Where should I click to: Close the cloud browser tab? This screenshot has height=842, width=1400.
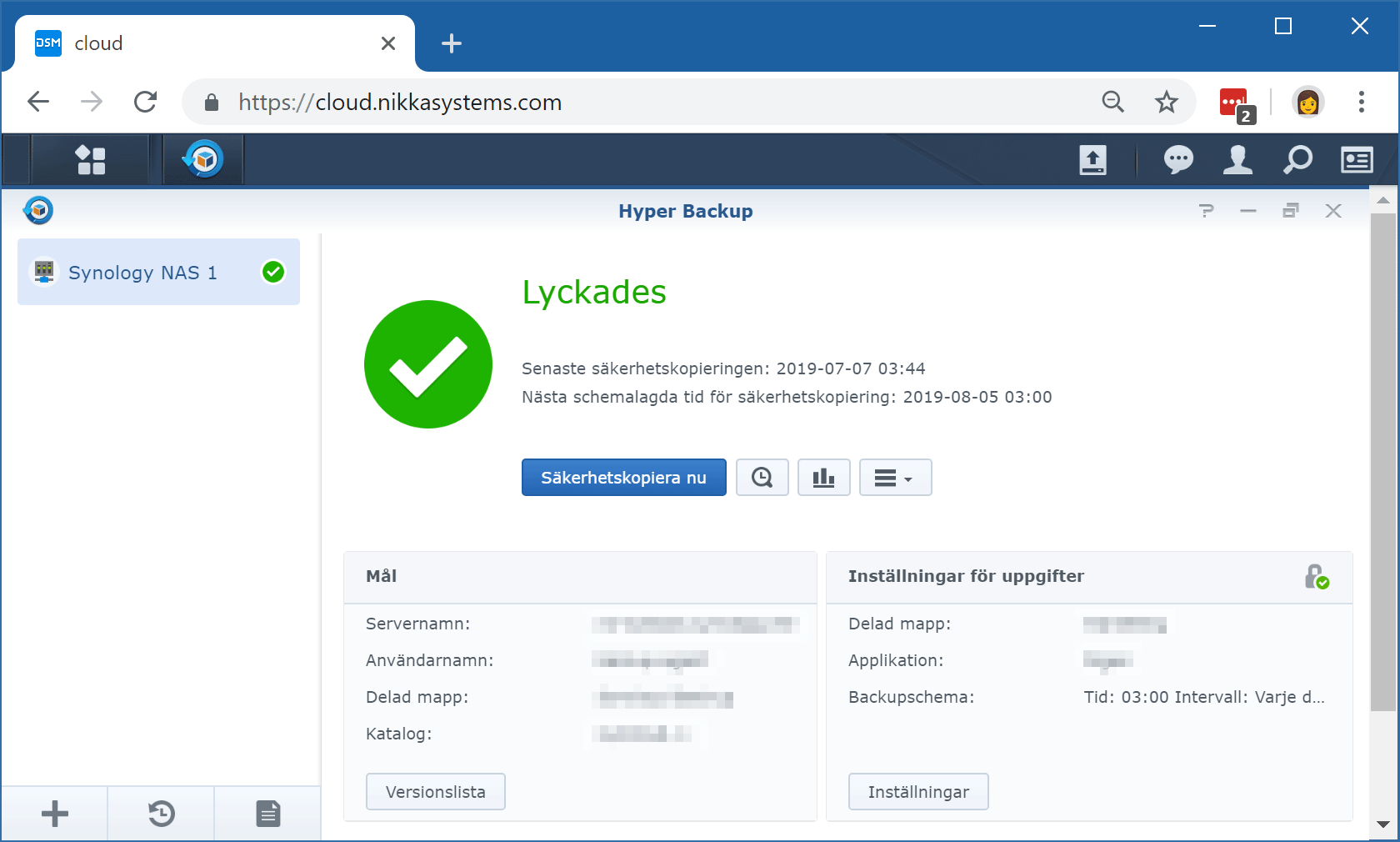click(388, 43)
